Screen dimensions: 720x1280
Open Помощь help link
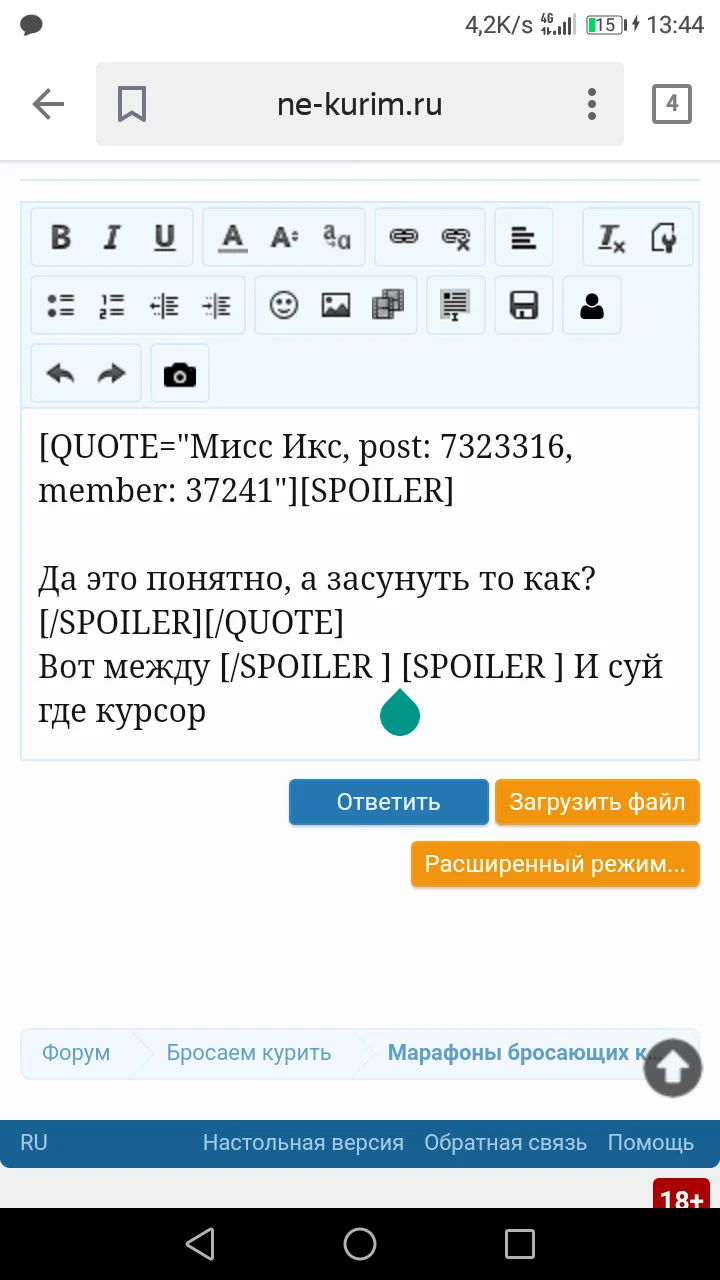pyautogui.click(x=651, y=1142)
